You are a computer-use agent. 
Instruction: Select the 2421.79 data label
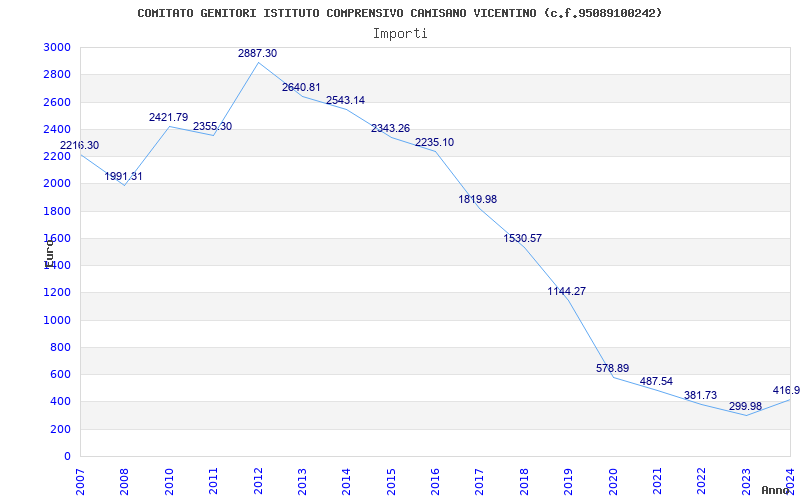(168, 117)
